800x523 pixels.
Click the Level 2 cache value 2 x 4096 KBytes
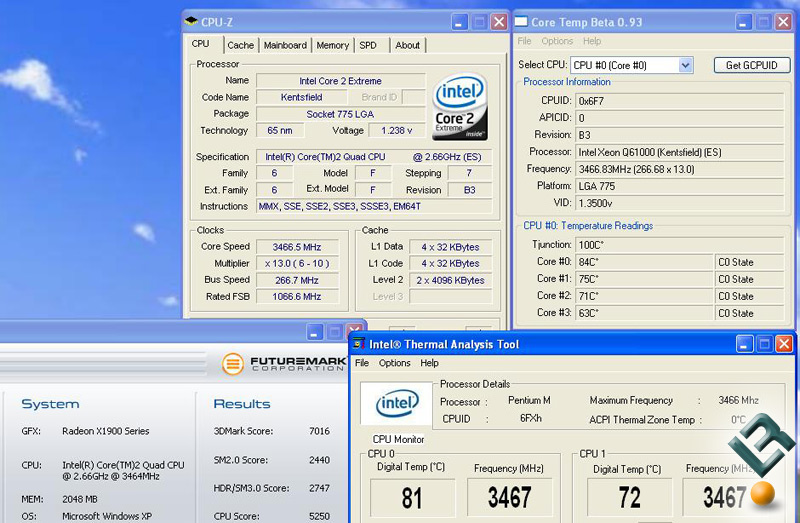click(451, 280)
